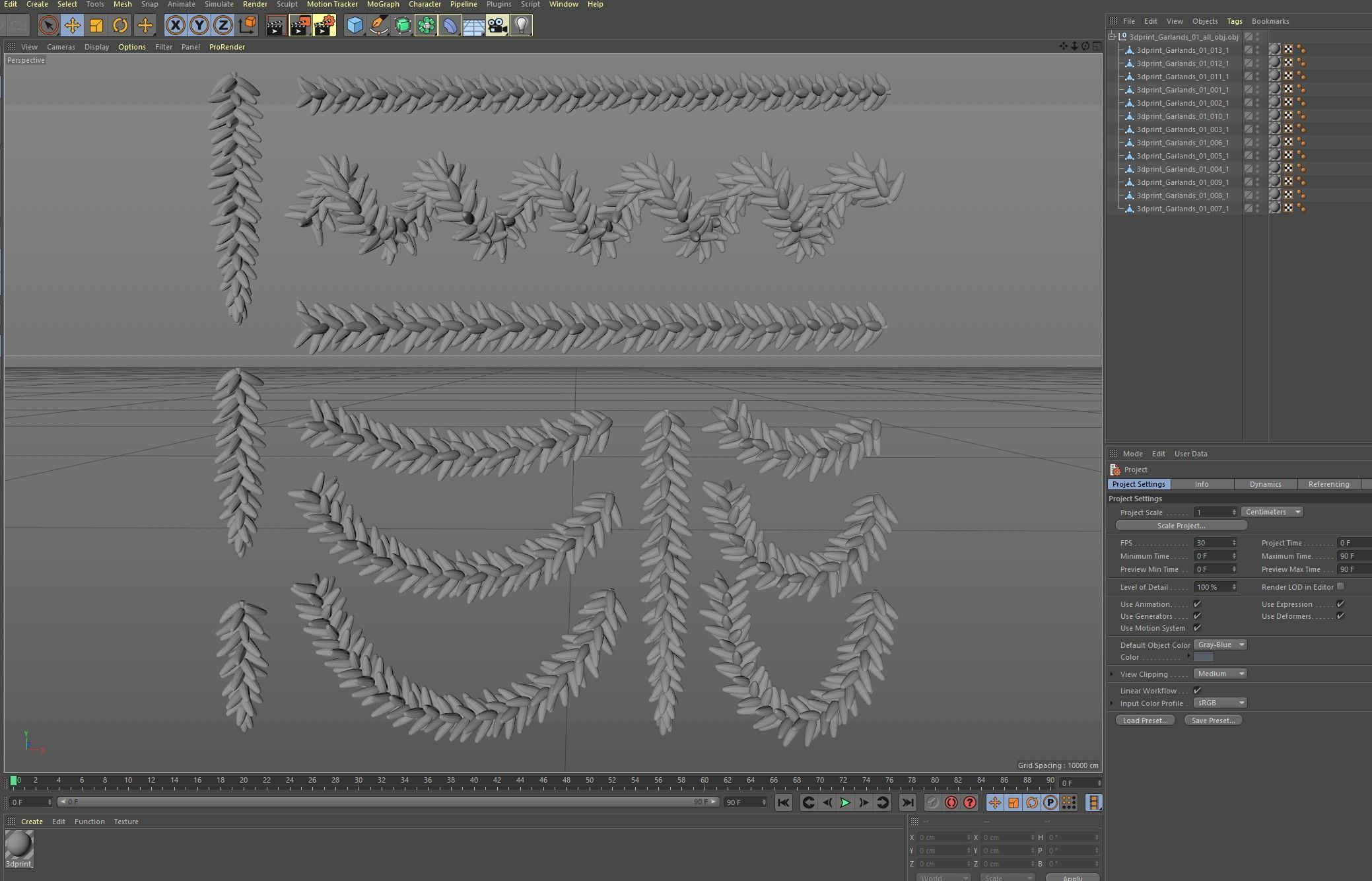
Task: Open the MoGraph menu
Action: pyautogui.click(x=383, y=4)
